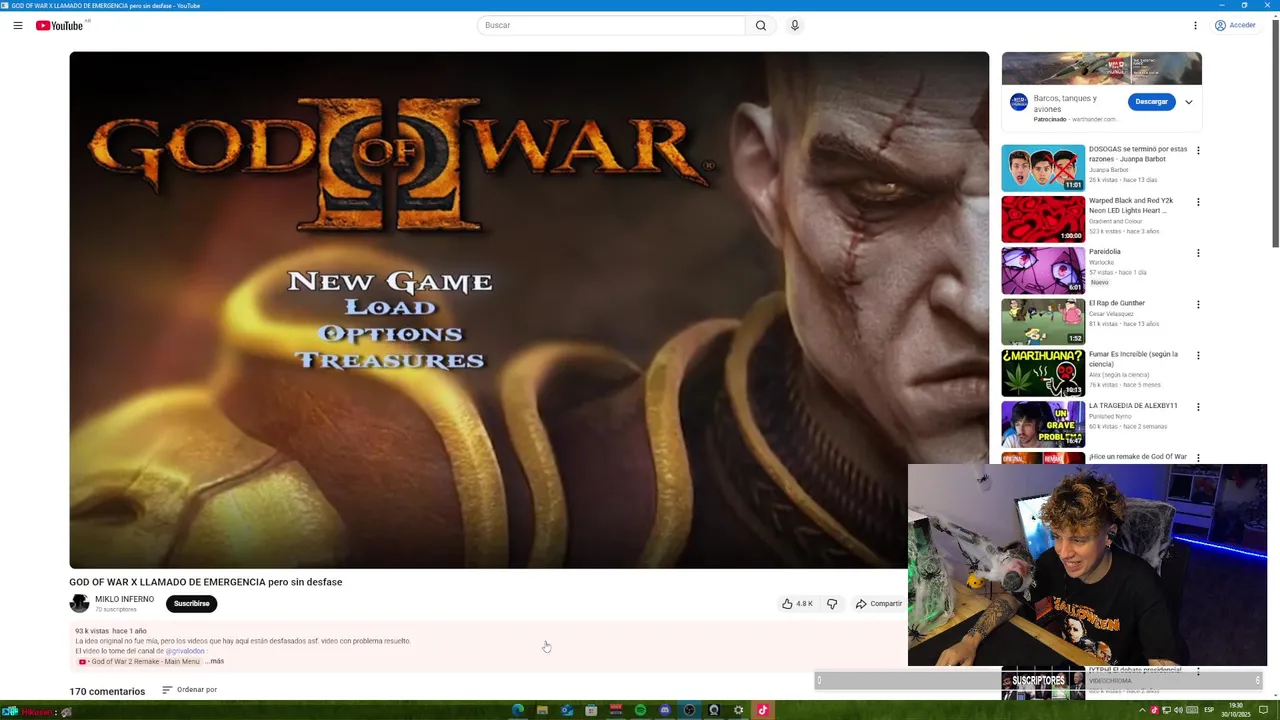Open the MIKLO INFERNO channel name link
Image resolution: width=1280 pixels, height=720 pixels.
(124, 599)
